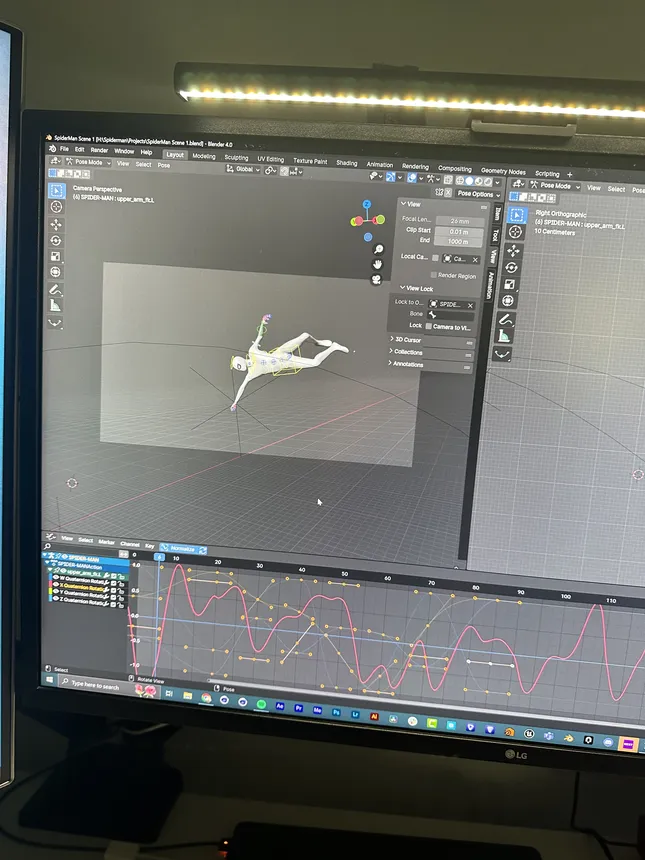Open the Tool tab in sidebar
Screen dimensions: 645x860
coord(495,234)
